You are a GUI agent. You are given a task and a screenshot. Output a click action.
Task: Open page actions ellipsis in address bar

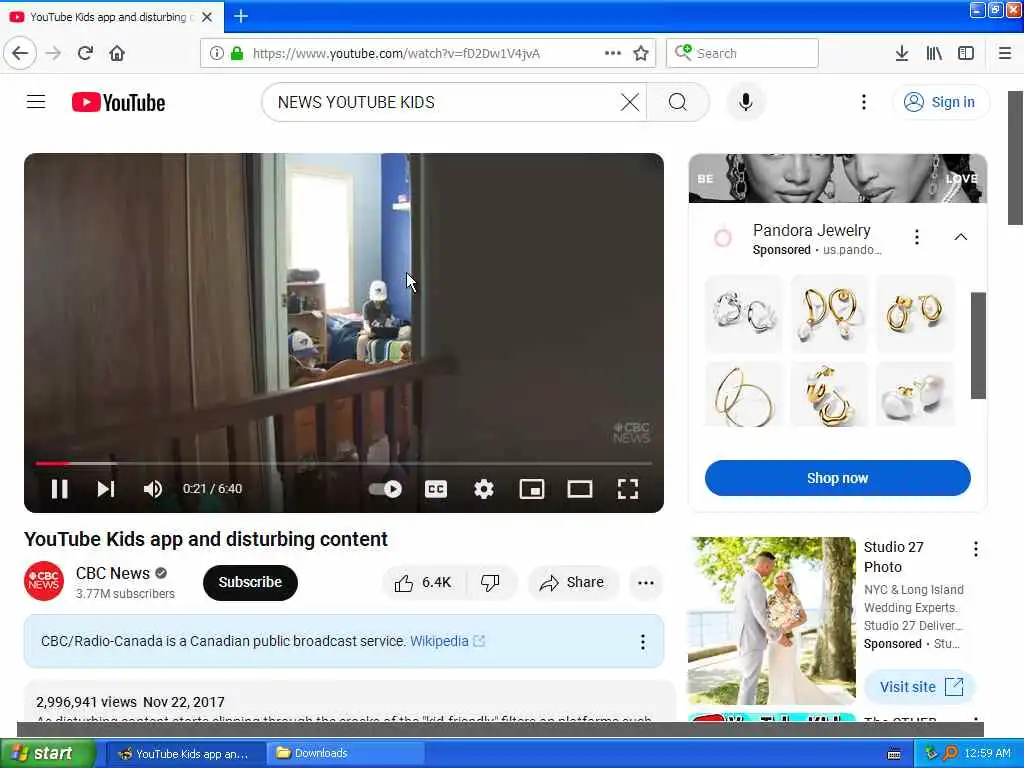[x=613, y=54]
